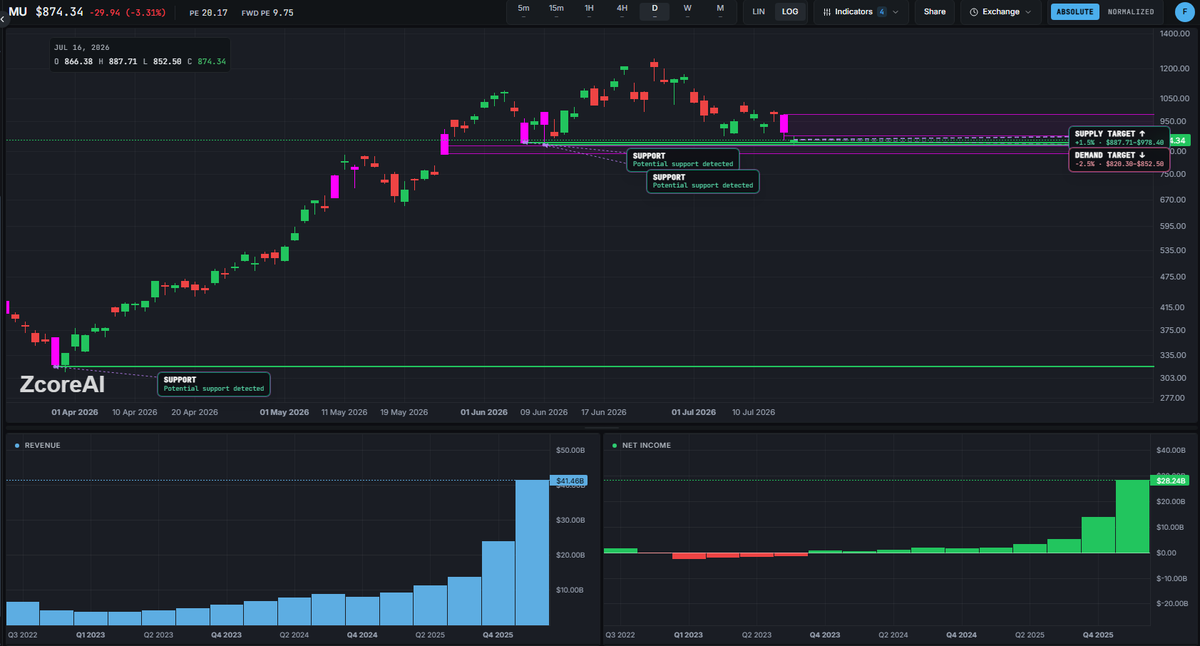Viewport: 1200px width, 646px height.
Task: Click the $28.24B net income value tag
Action: (1170, 481)
